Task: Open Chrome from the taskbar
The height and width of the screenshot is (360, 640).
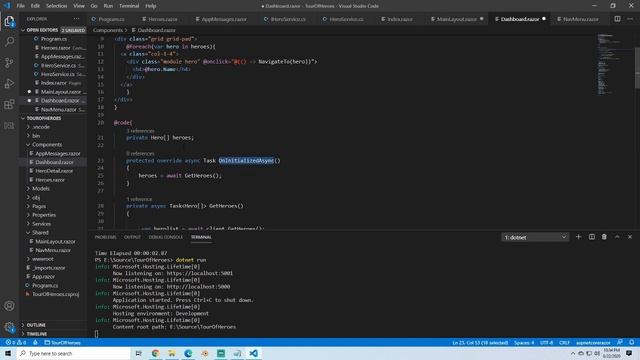Action: 156,353
